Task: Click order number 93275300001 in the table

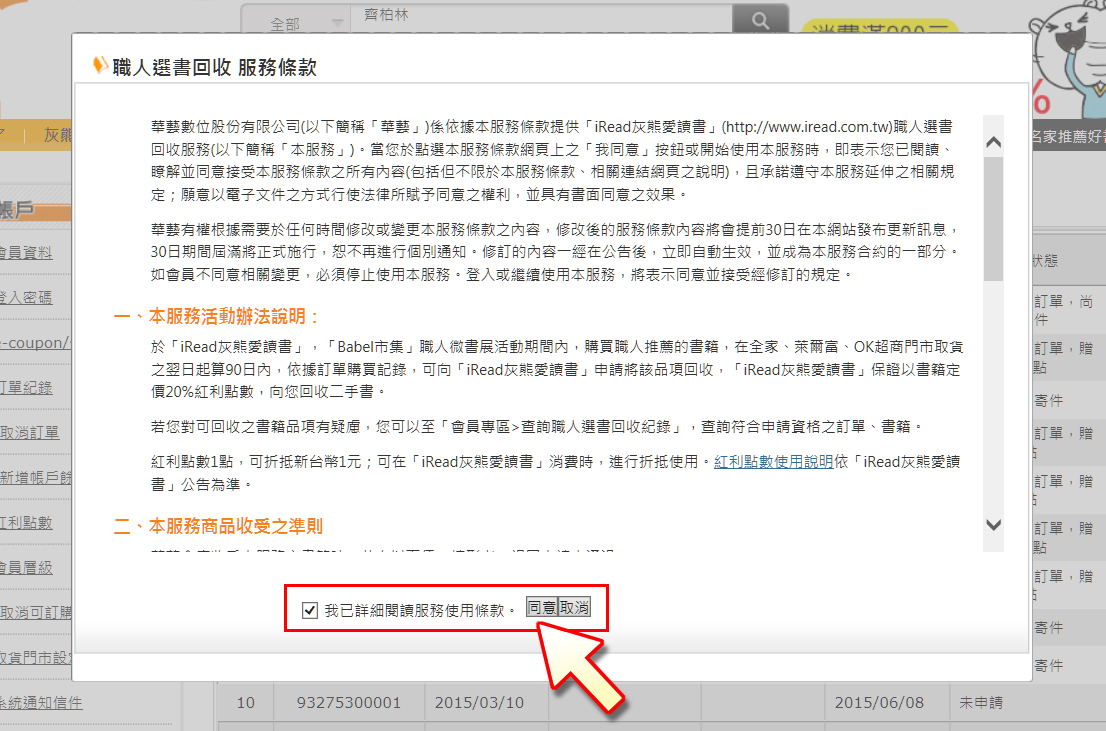Action: (x=348, y=703)
